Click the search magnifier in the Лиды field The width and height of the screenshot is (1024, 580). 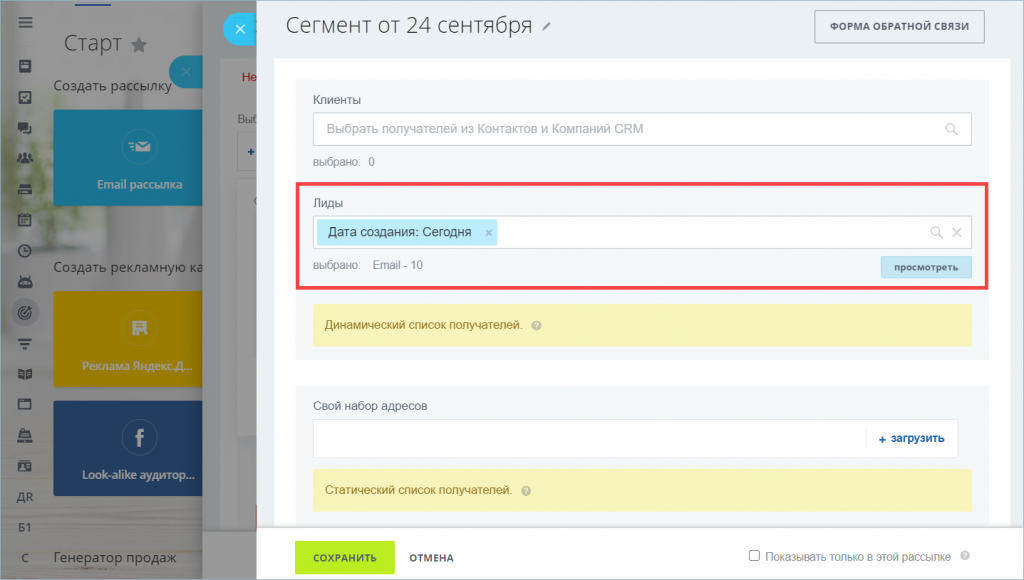936,232
